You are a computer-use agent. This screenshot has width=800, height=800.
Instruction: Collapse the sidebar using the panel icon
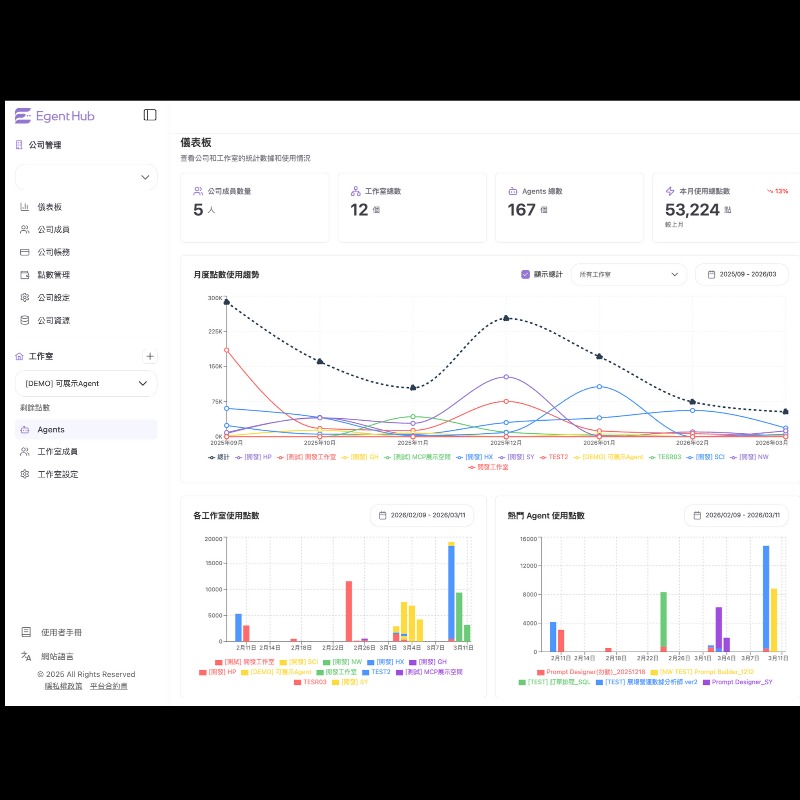point(150,114)
